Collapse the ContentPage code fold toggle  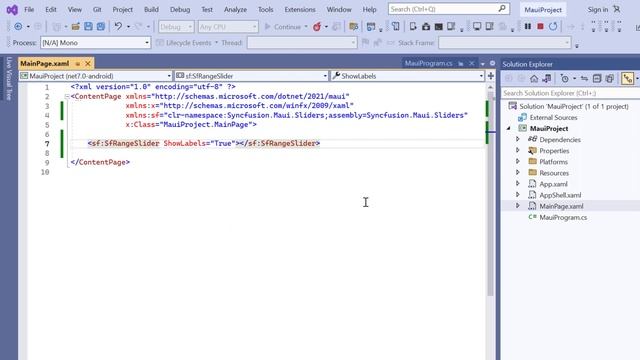pos(67,97)
